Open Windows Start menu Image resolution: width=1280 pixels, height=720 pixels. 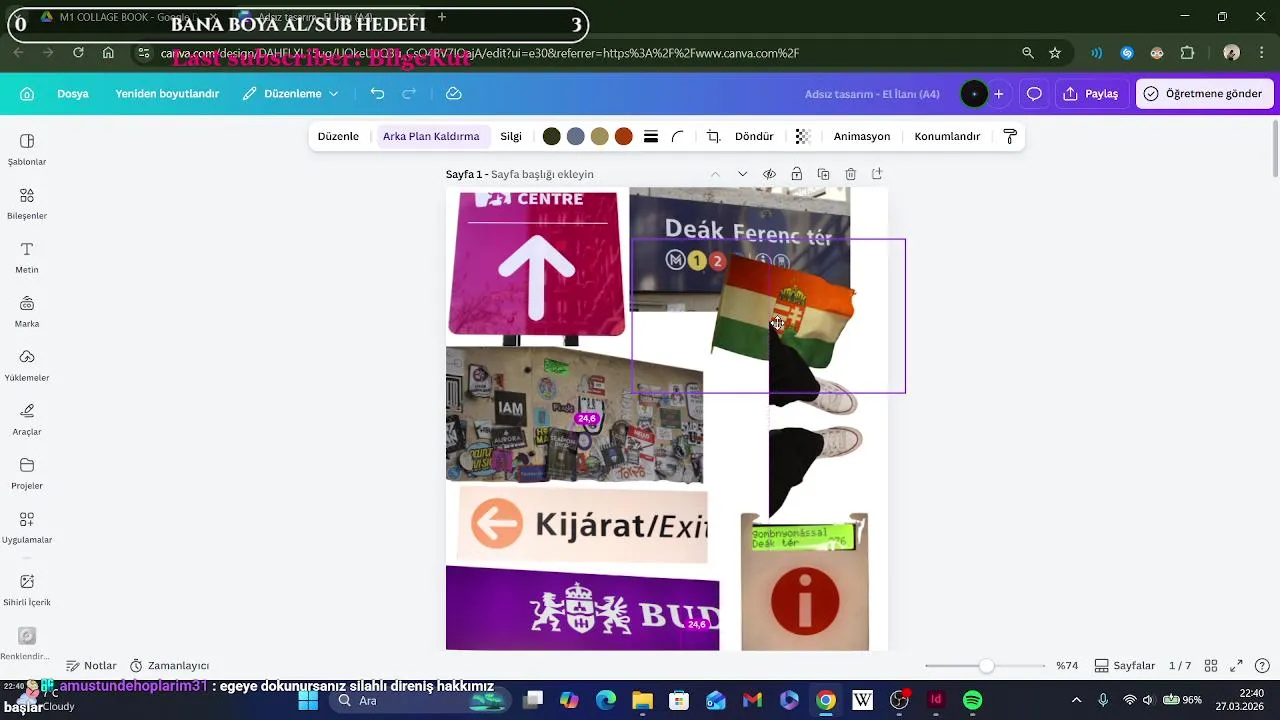click(x=308, y=700)
